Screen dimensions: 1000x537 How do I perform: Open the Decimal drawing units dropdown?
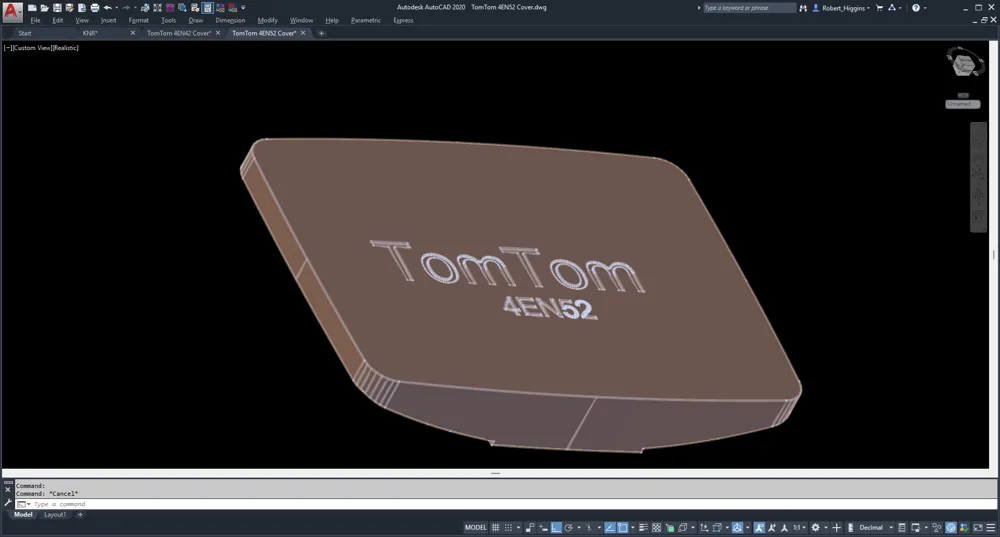[875, 527]
